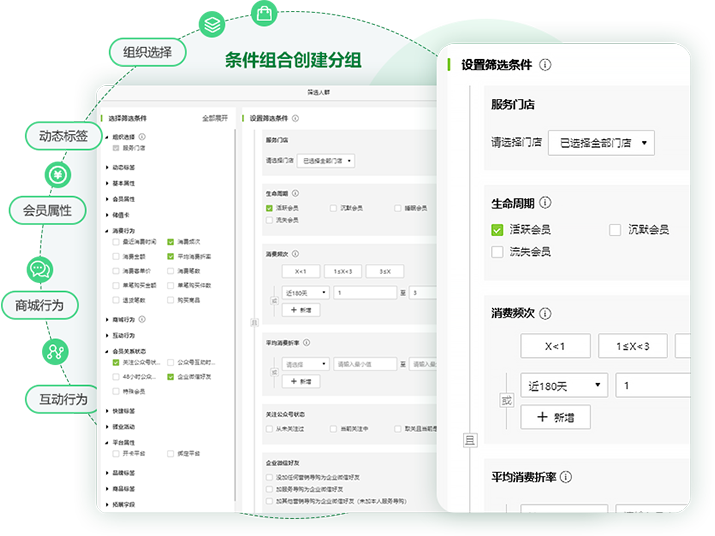The height and width of the screenshot is (536, 715).
Task: Check 睡眠会员 in background window
Action: coord(398,208)
